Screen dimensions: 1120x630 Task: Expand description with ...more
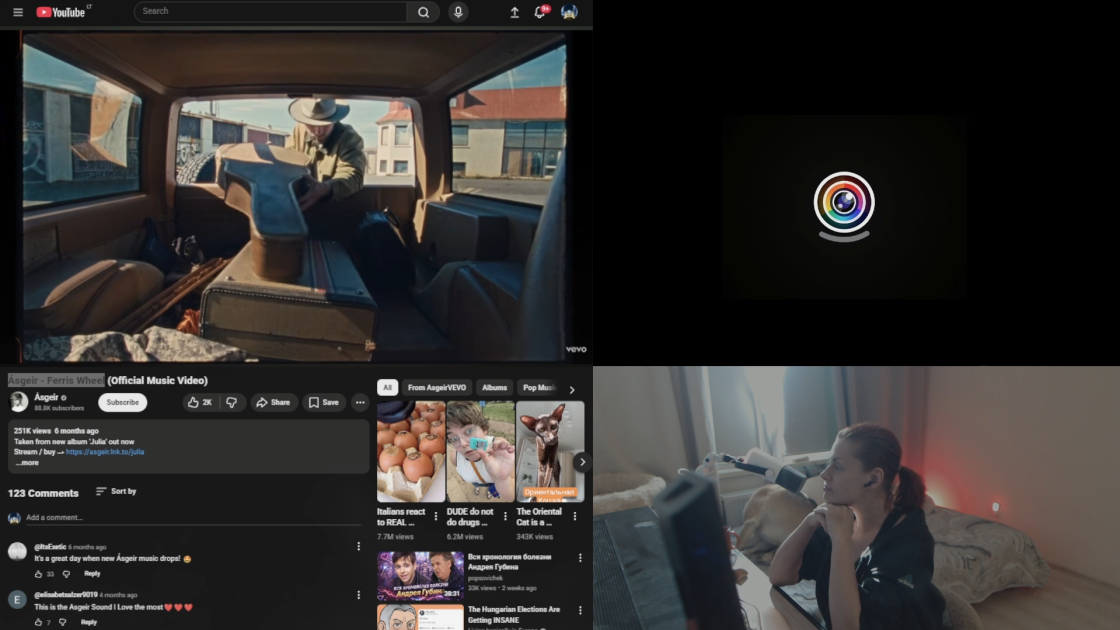tap(27, 463)
